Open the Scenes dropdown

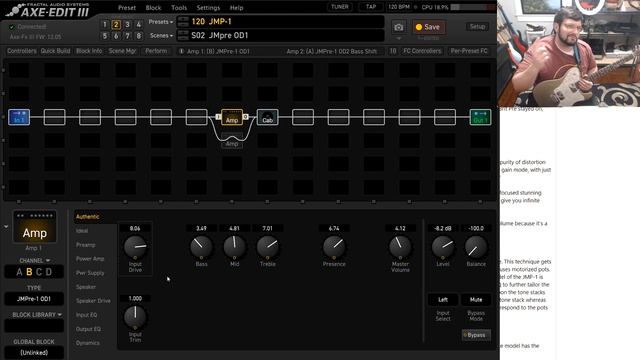pyautogui.click(x=161, y=36)
